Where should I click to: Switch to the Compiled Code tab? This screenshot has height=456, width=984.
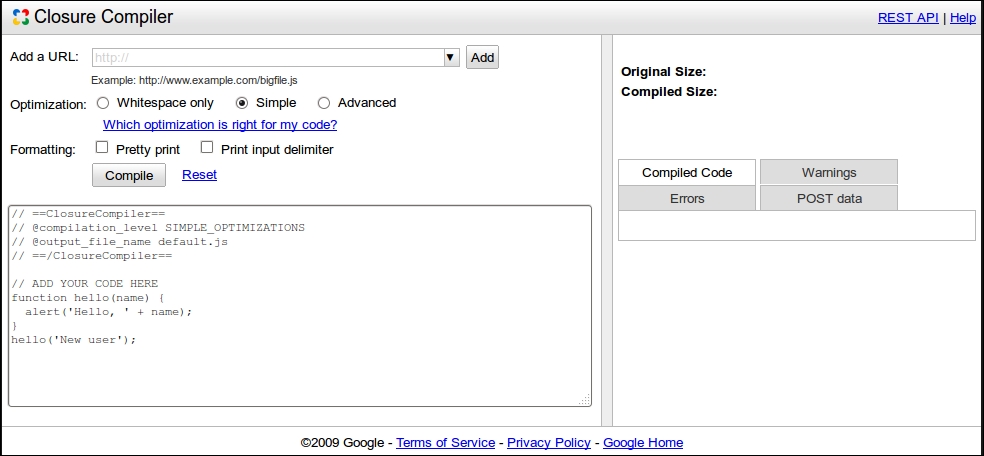[687, 172]
